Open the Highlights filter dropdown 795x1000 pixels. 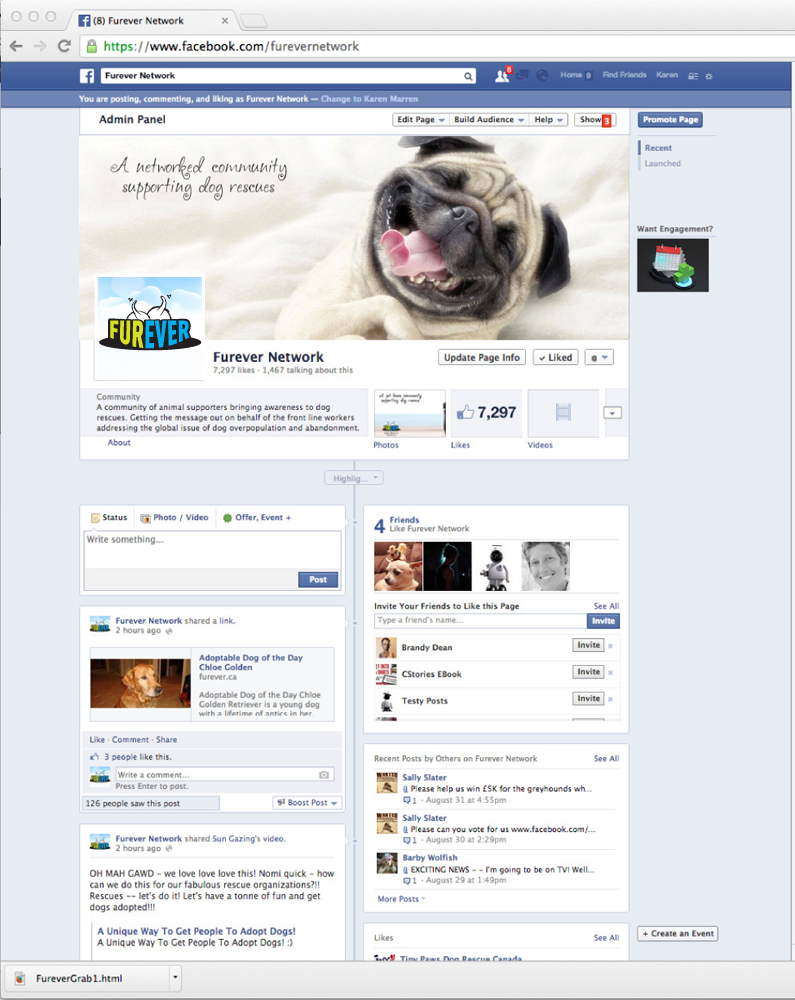click(x=354, y=478)
